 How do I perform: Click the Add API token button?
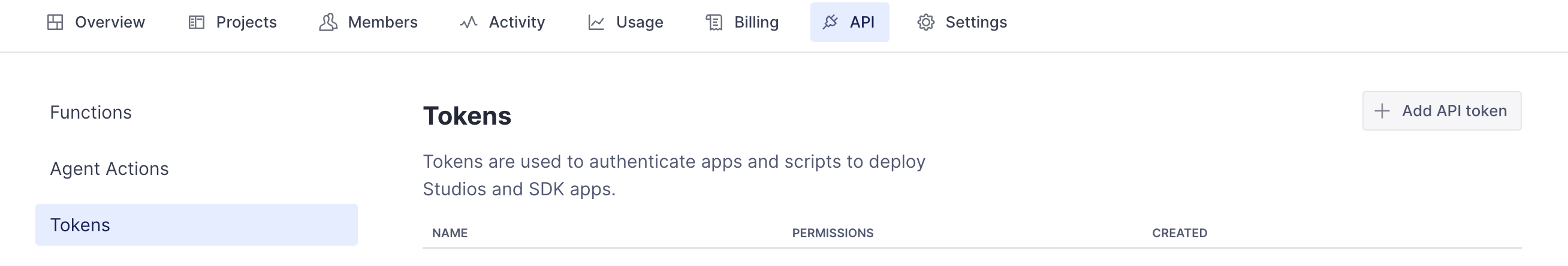coord(1442,111)
